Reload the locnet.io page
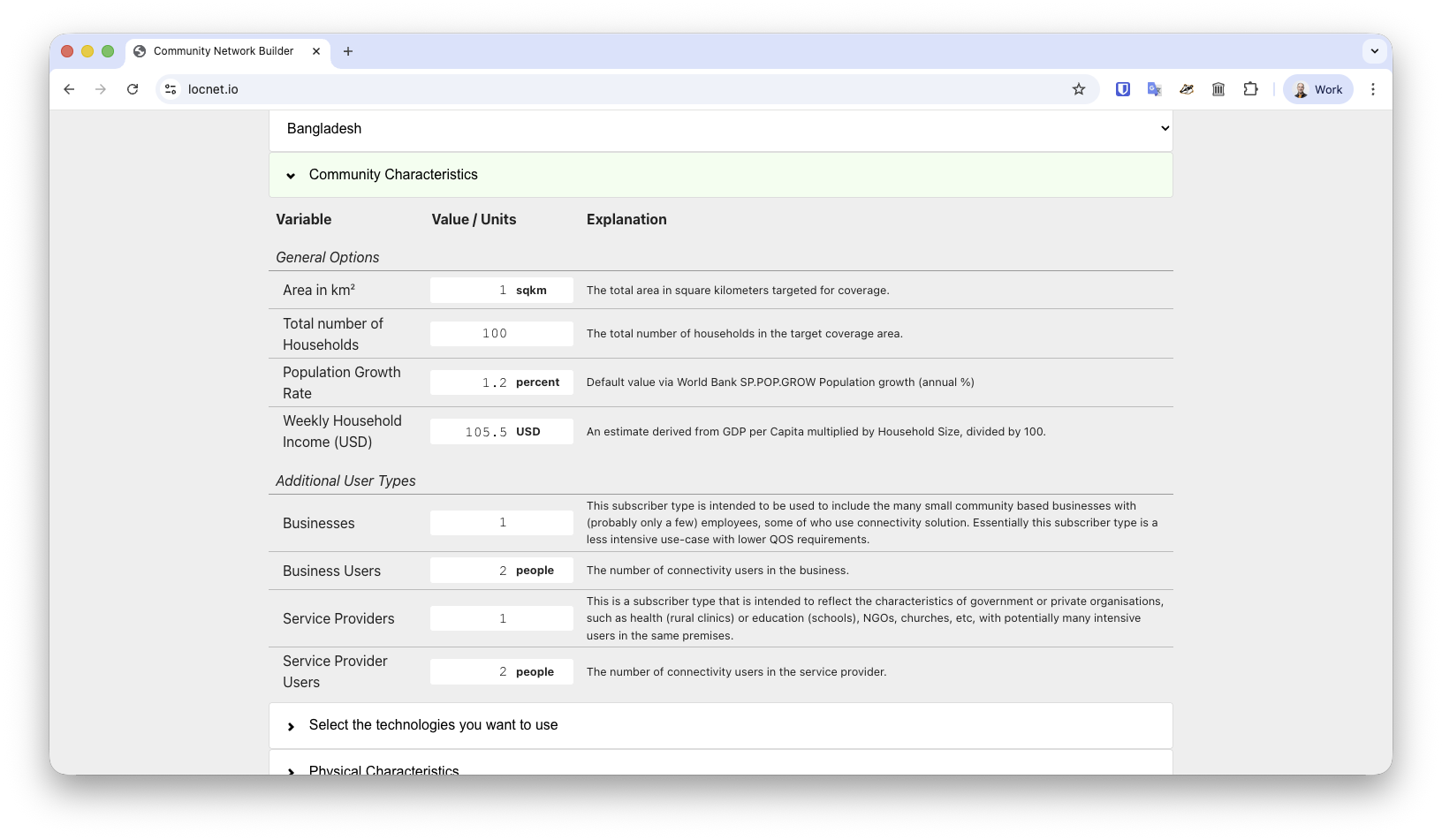The height and width of the screenshot is (840, 1442). pos(133,89)
